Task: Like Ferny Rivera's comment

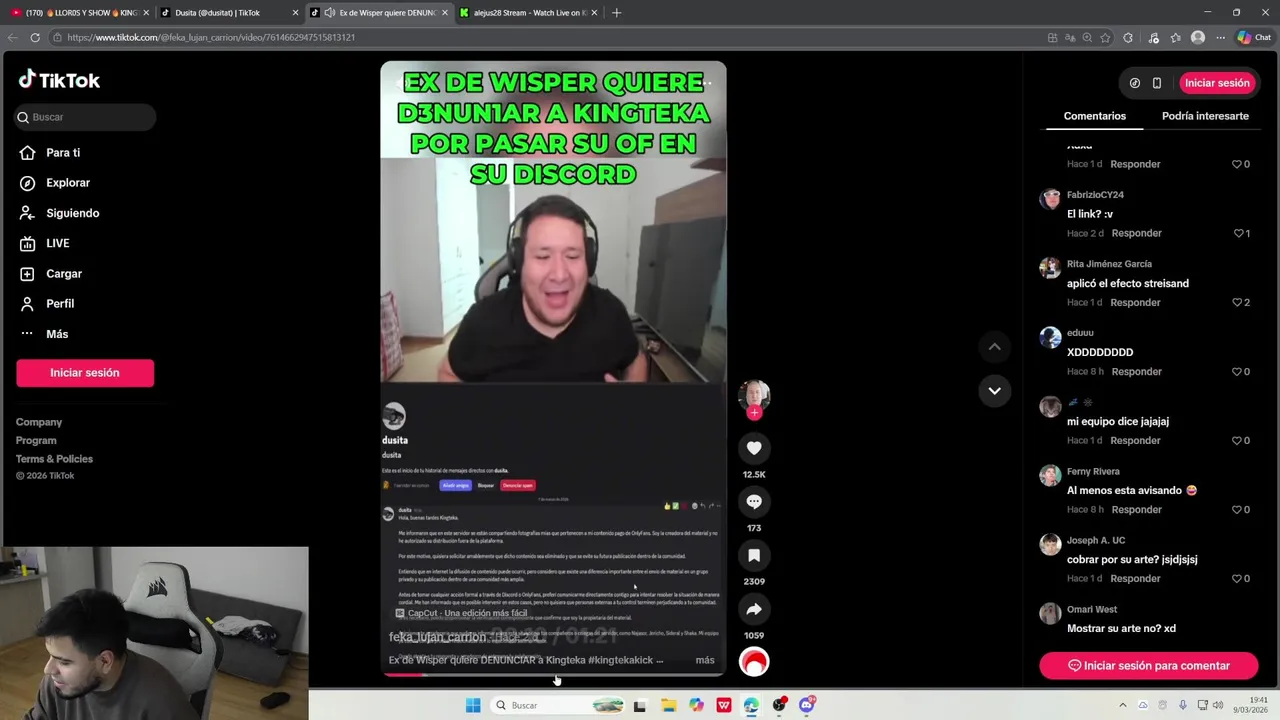Action: pos(1238,509)
